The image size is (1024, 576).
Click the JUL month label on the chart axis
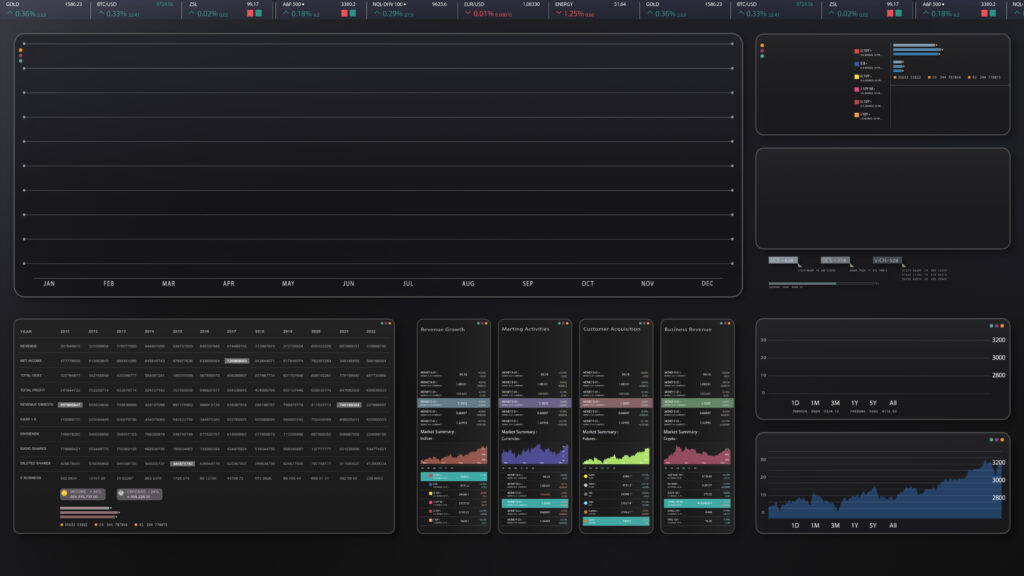coord(407,284)
